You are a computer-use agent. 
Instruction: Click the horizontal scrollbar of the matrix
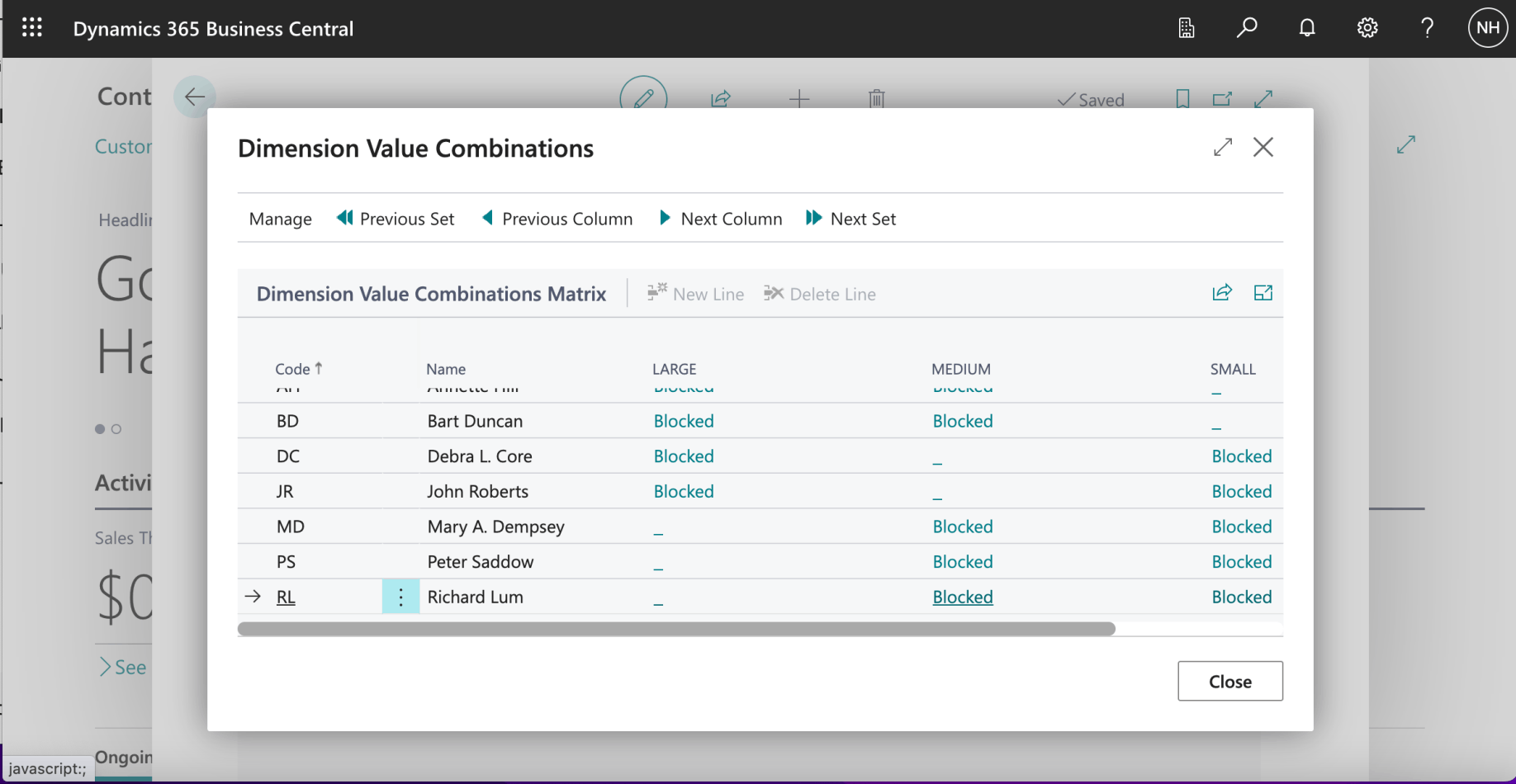tap(676, 629)
